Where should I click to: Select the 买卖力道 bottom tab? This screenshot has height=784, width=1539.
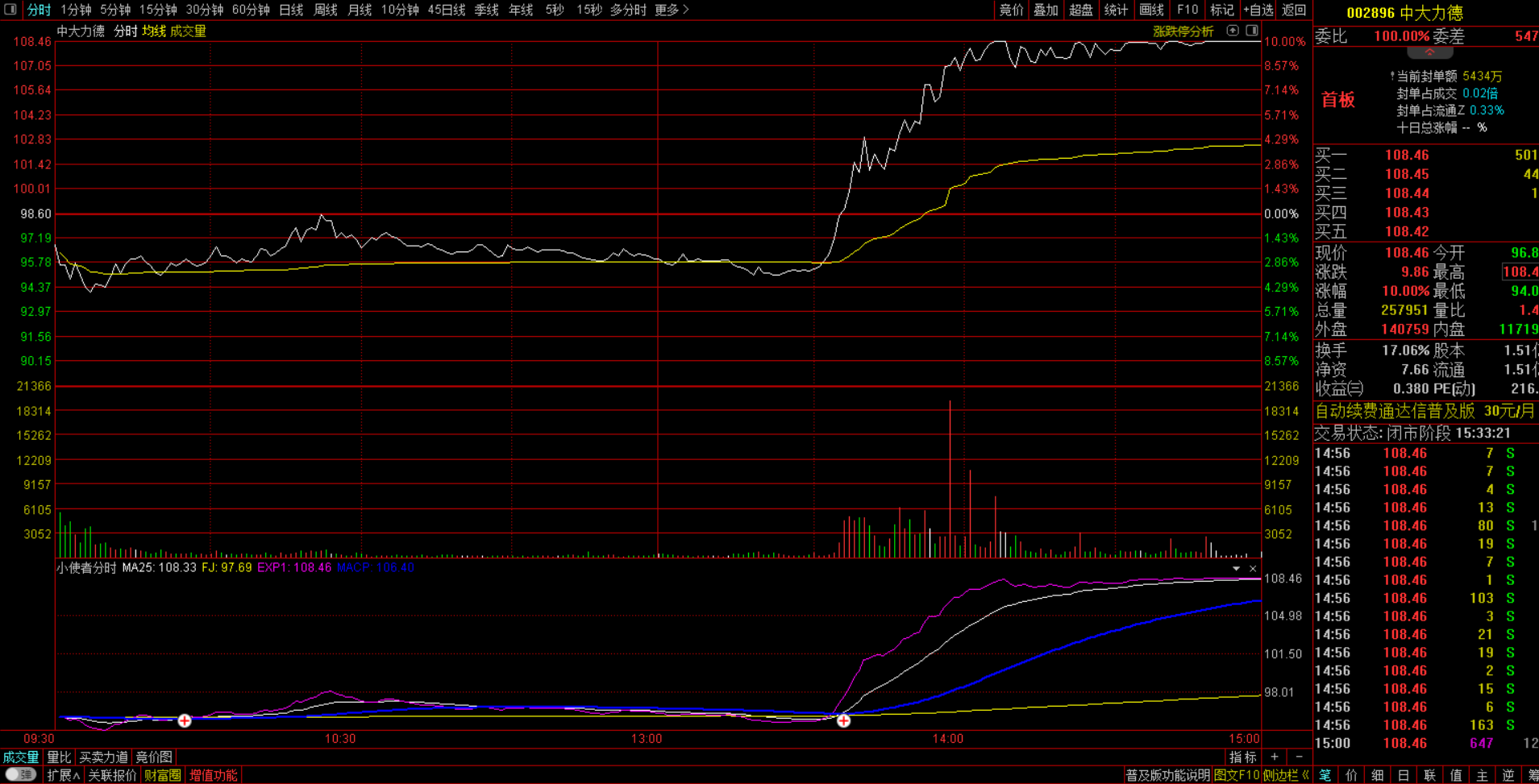tap(104, 757)
